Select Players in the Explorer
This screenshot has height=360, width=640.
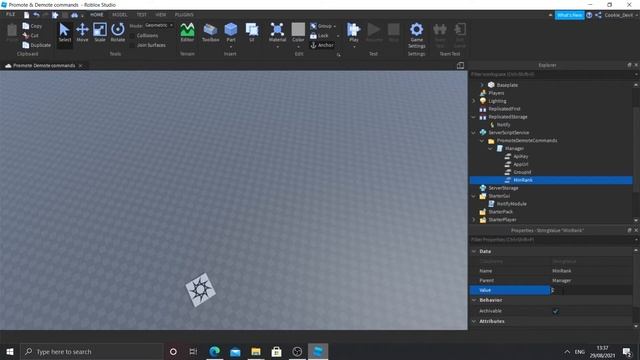(x=496, y=93)
